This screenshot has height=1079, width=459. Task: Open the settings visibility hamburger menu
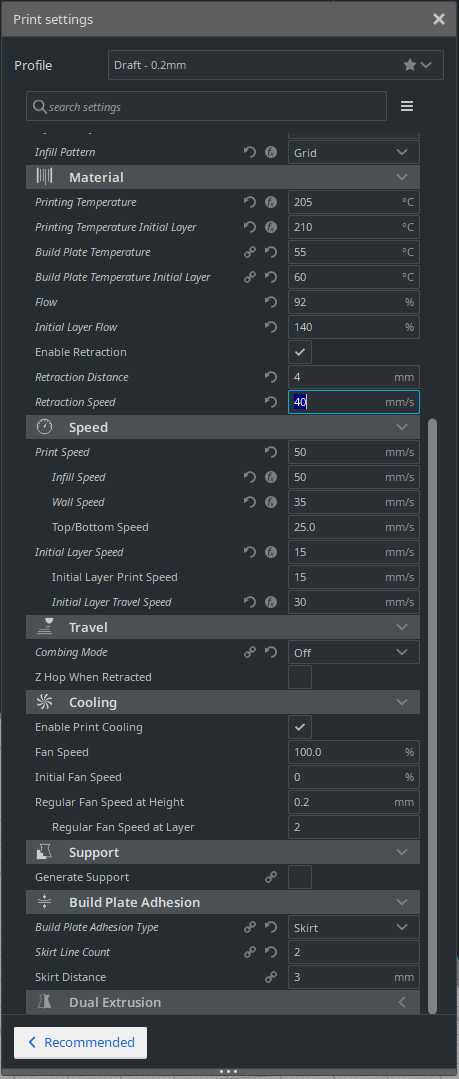pyautogui.click(x=407, y=106)
